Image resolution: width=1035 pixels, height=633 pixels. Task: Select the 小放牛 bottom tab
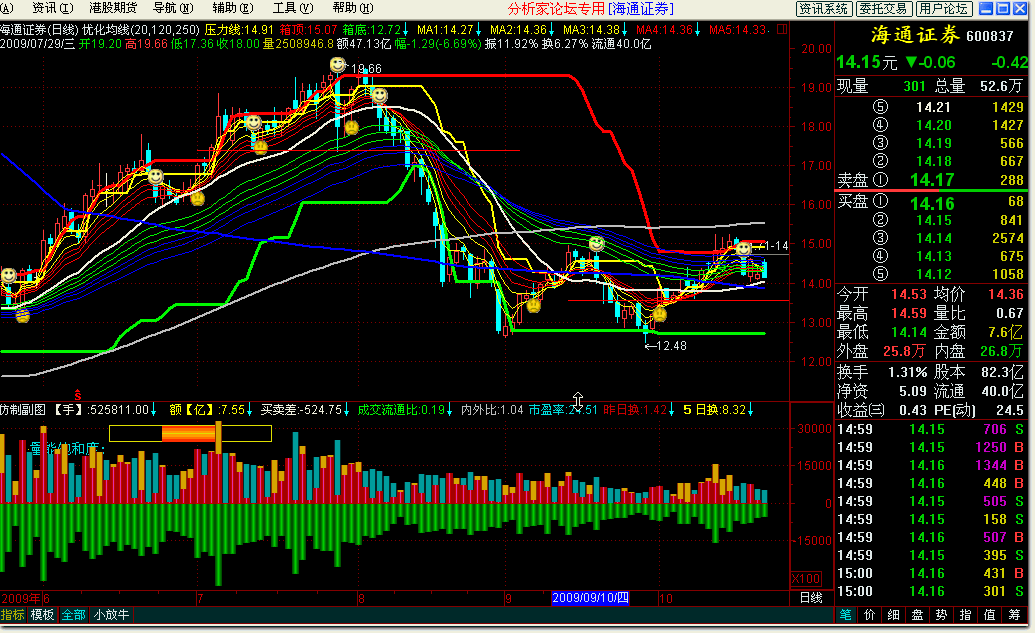pyautogui.click(x=111, y=615)
